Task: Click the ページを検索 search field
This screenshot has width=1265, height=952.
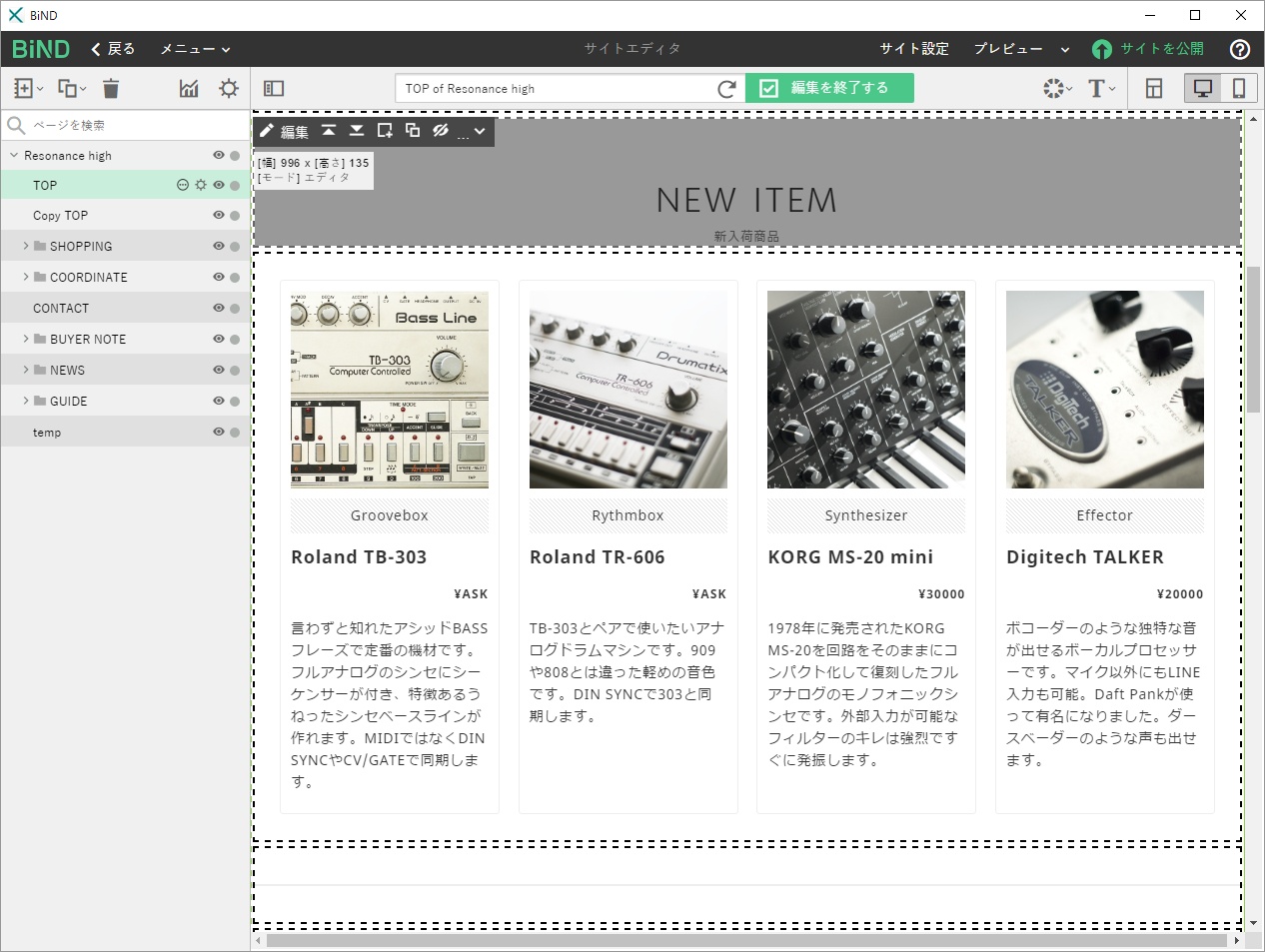Action: (x=100, y=125)
